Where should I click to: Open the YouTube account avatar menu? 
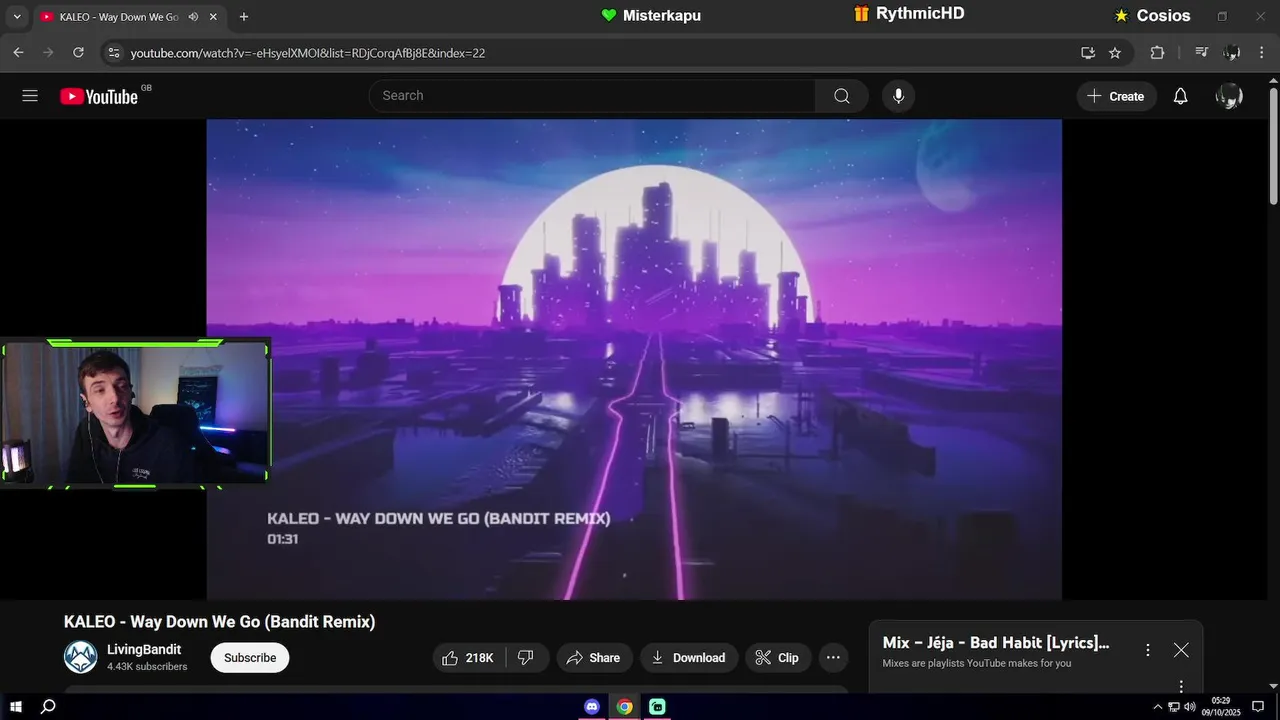(x=1229, y=96)
